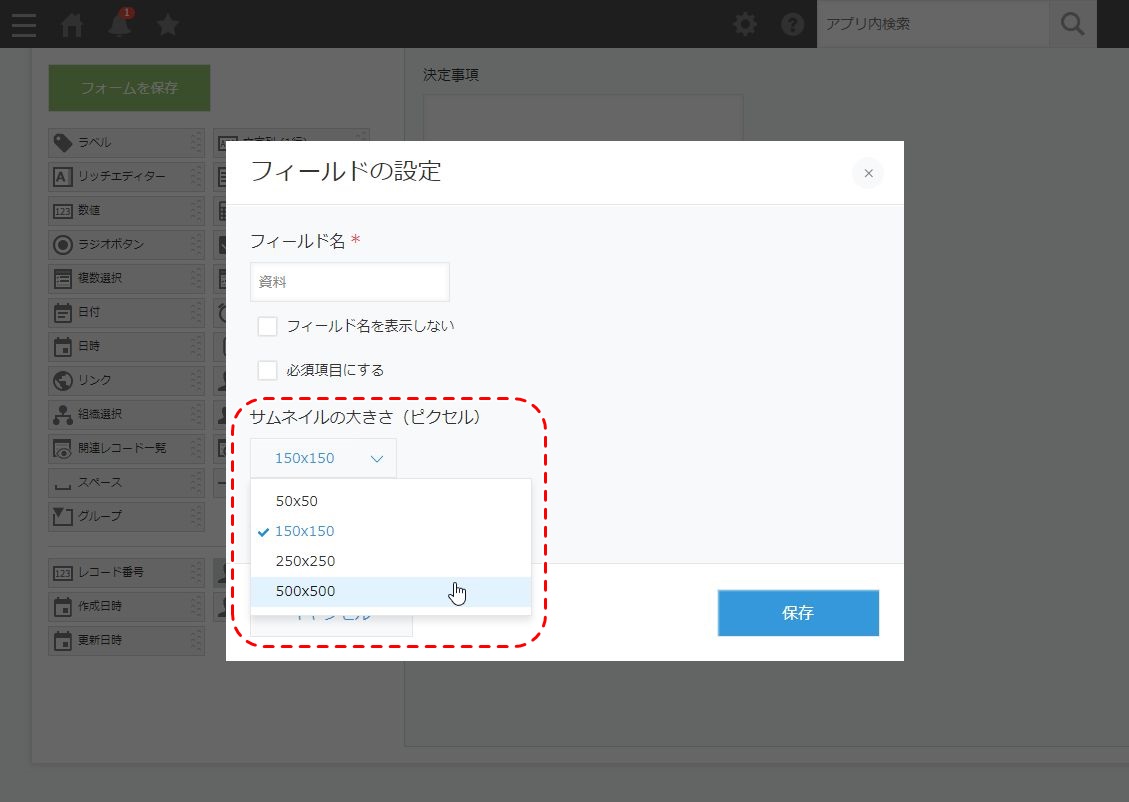
Task: Select the グループ field icon
Action: tap(63, 516)
